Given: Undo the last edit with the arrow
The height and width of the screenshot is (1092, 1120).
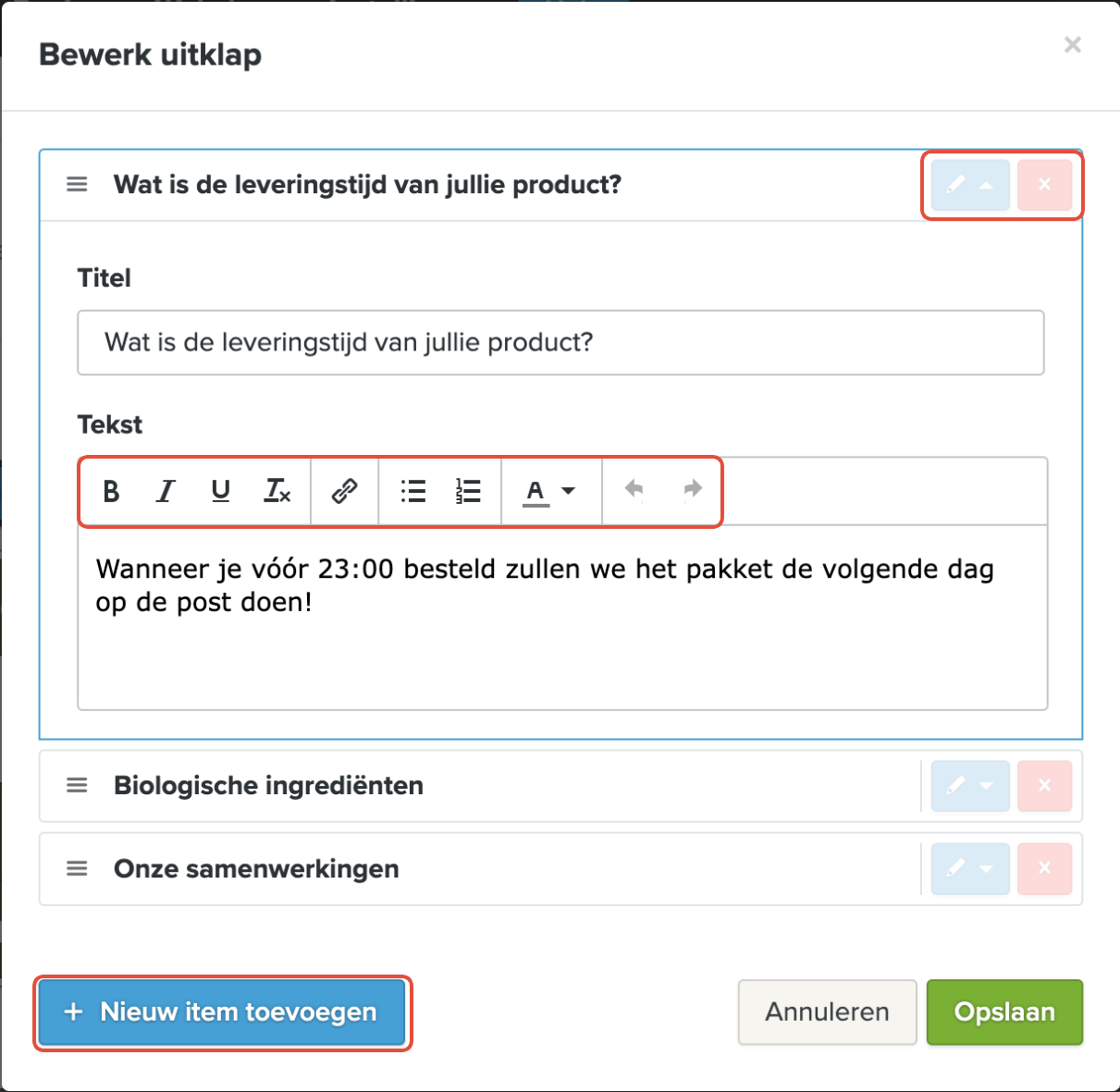Looking at the screenshot, I should [634, 489].
